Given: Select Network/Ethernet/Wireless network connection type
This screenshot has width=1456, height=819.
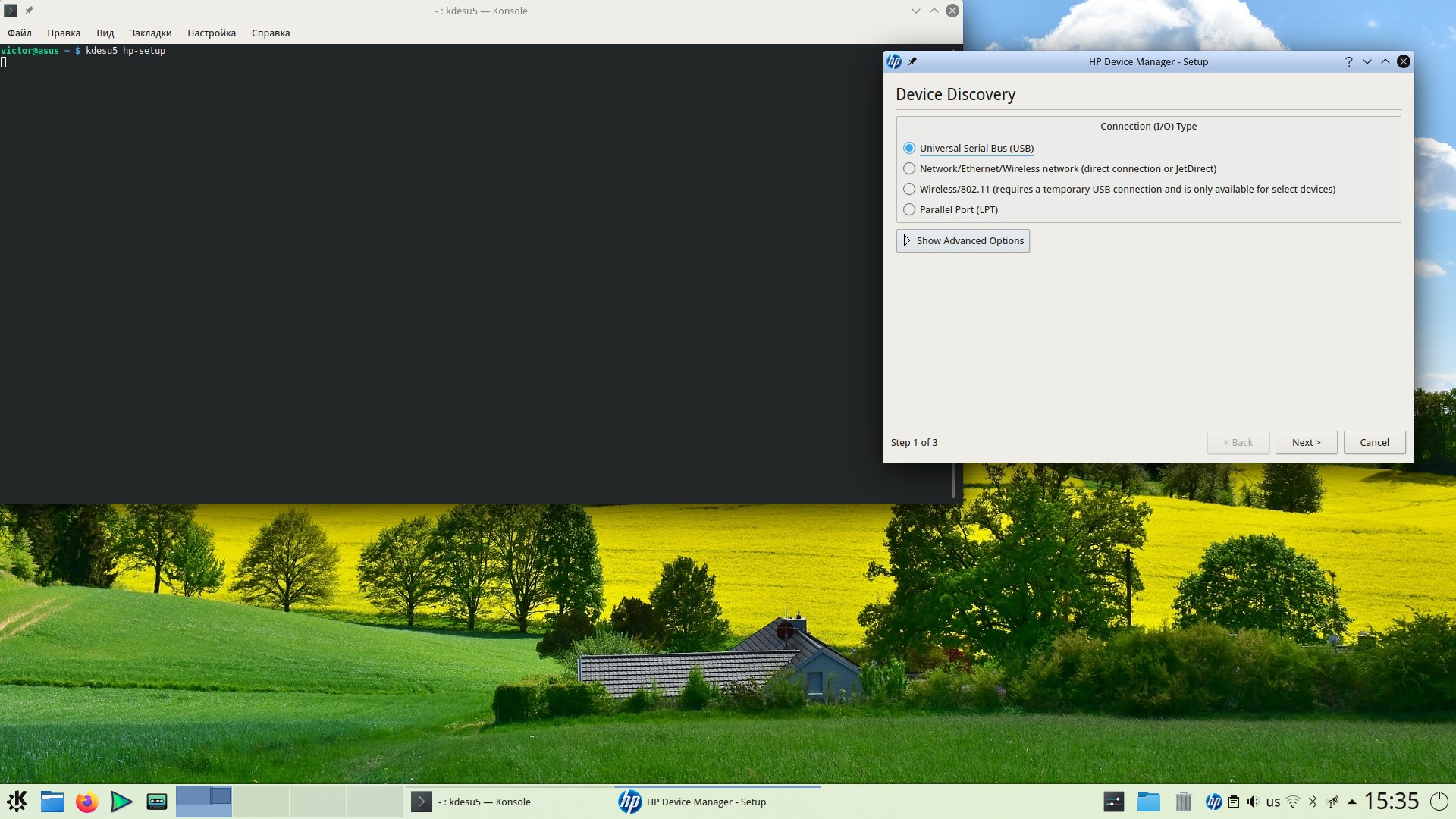Looking at the screenshot, I should coord(909,168).
